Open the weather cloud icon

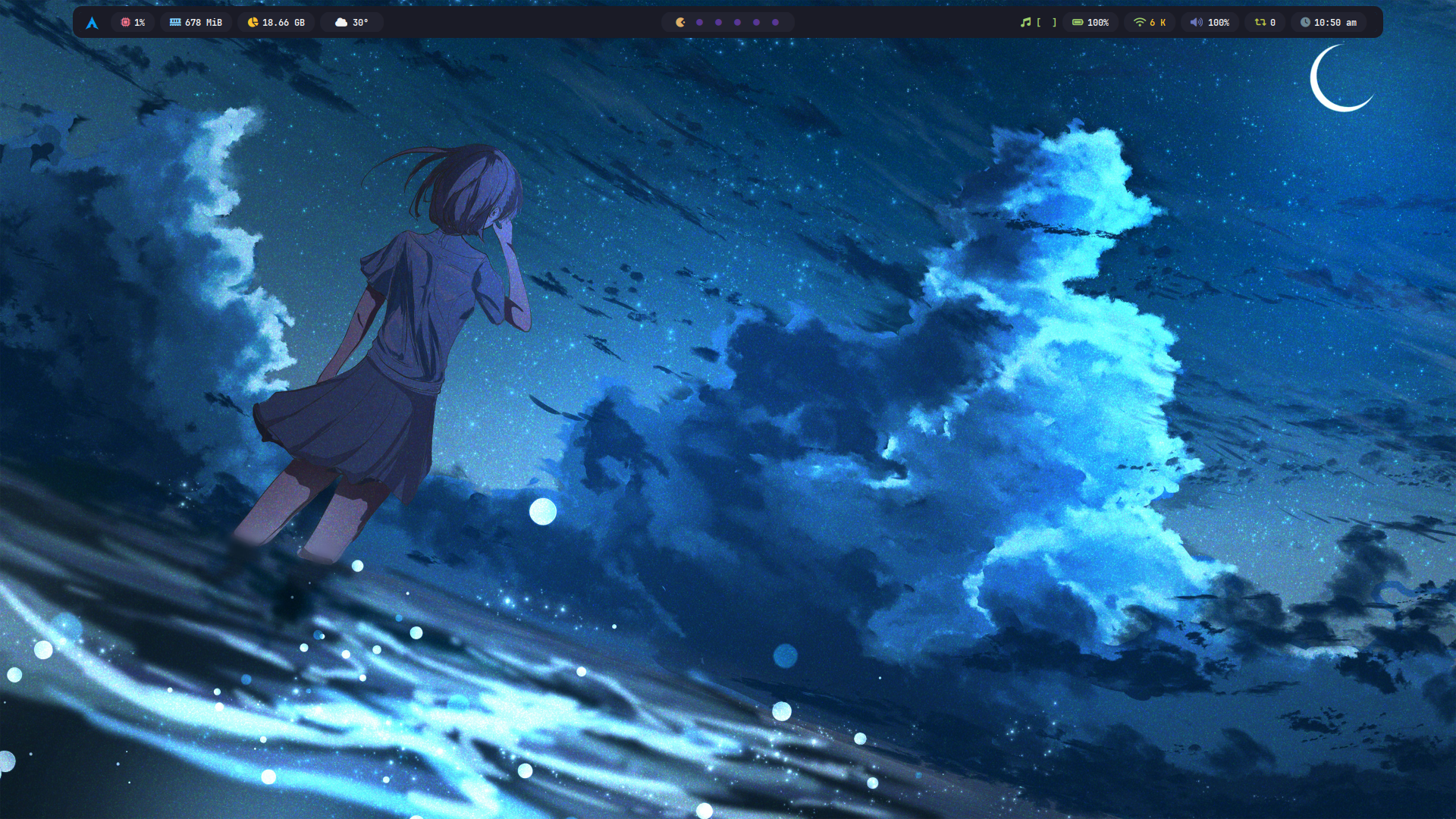click(341, 23)
